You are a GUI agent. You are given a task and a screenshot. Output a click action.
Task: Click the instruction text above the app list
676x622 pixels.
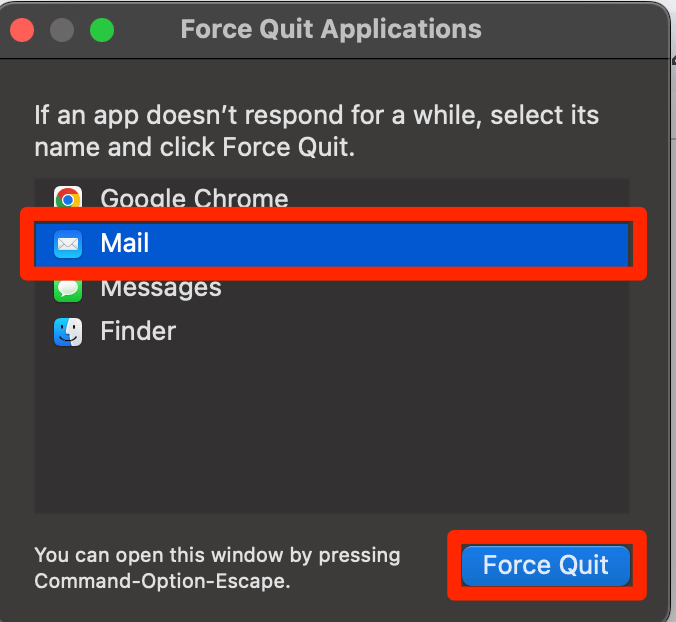[x=316, y=131]
